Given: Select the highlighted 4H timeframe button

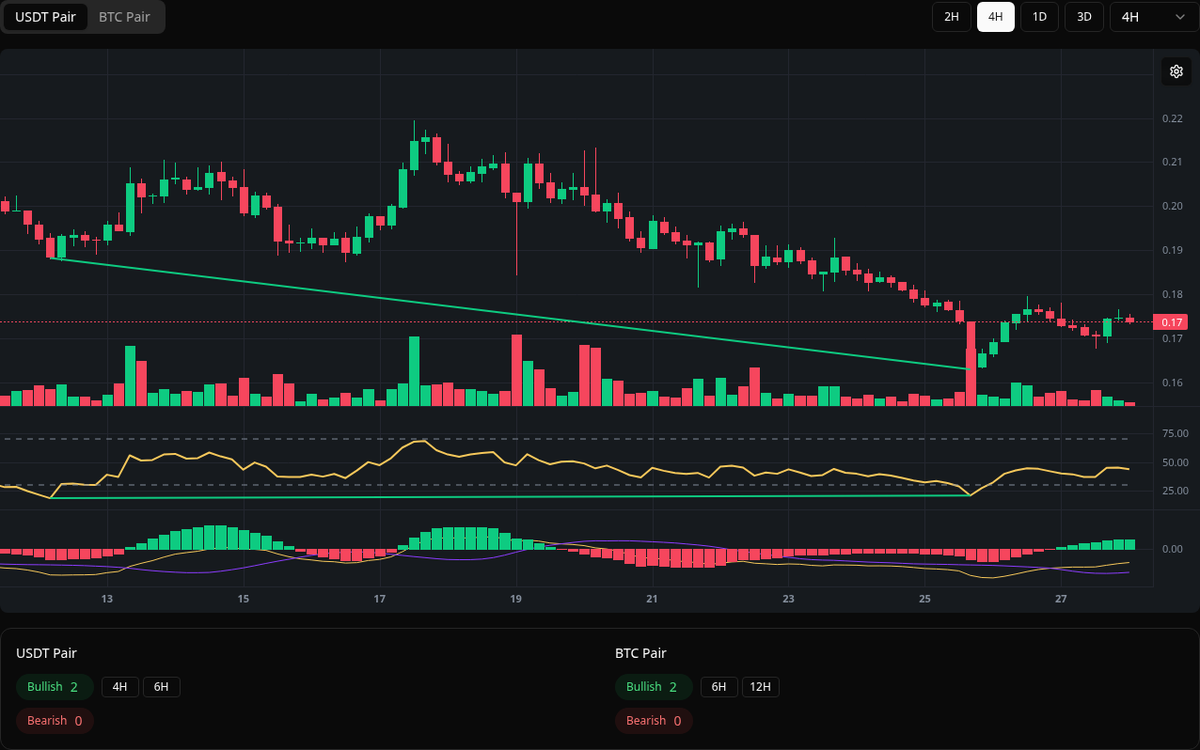Looking at the screenshot, I should [x=995, y=17].
